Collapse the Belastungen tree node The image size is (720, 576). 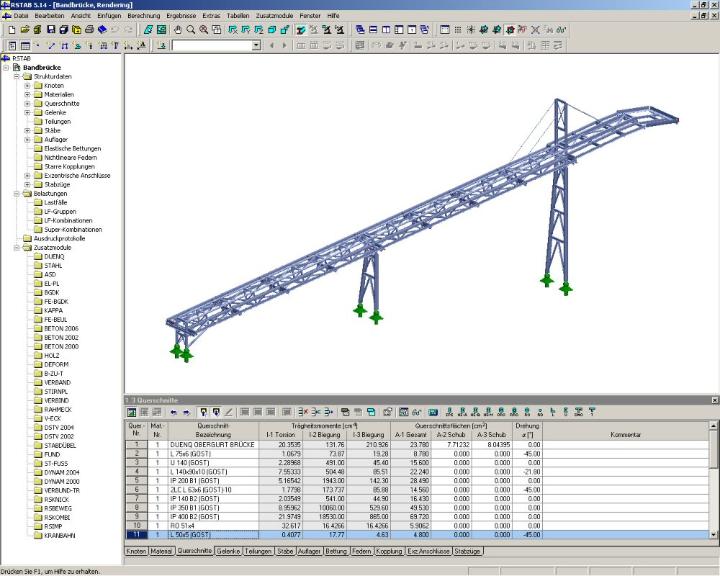coord(17,193)
